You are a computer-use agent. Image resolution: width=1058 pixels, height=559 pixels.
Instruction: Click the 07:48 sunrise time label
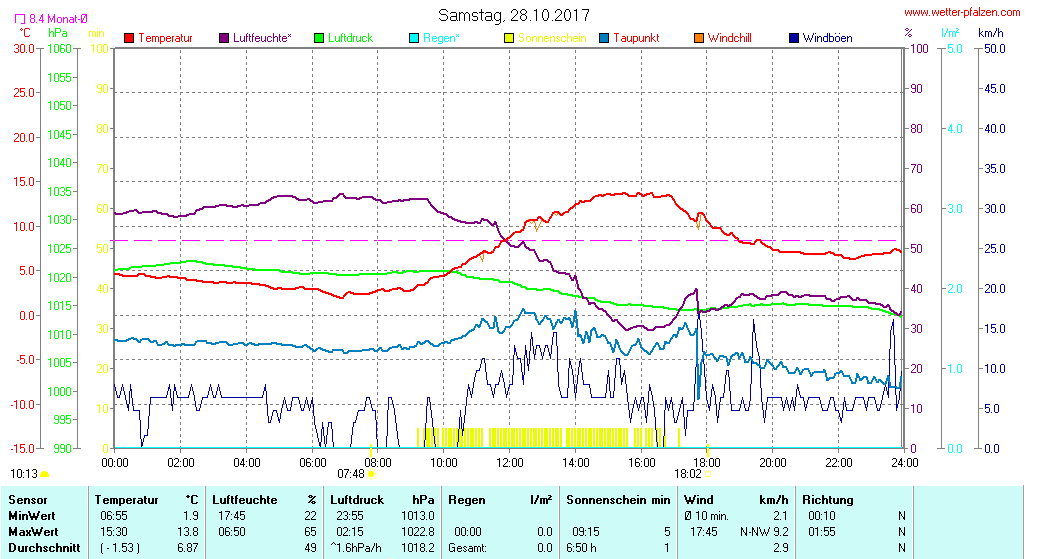point(351,475)
